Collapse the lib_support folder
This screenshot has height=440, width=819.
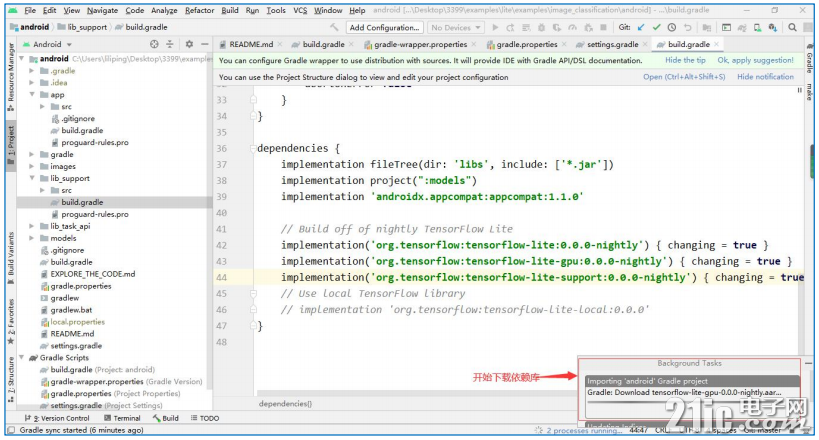coord(32,178)
